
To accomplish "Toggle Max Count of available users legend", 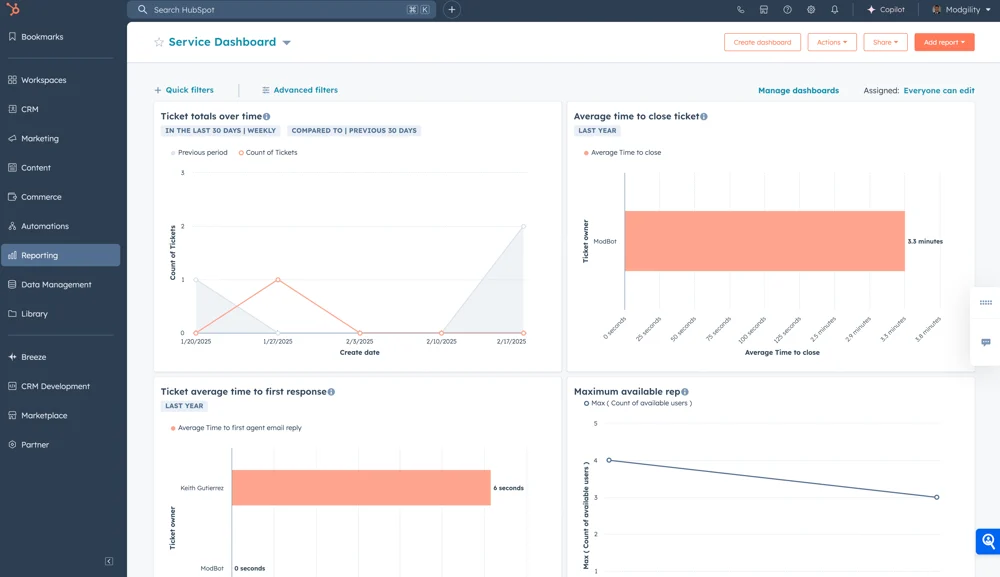I will [638, 403].
